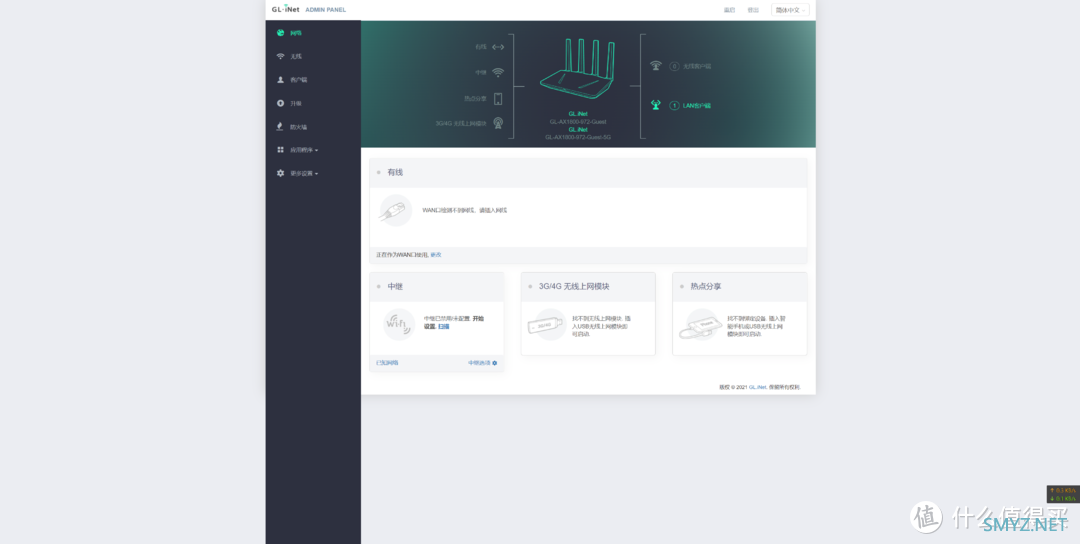1080x544 pixels.
Task: Expand the 应用程序 submenu caret
Action: point(316,150)
